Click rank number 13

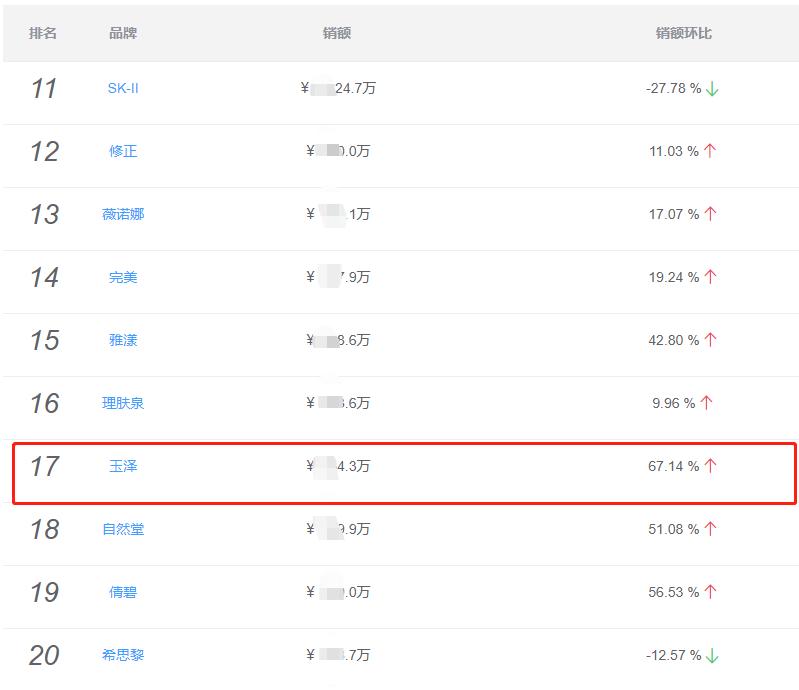click(x=44, y=215)
